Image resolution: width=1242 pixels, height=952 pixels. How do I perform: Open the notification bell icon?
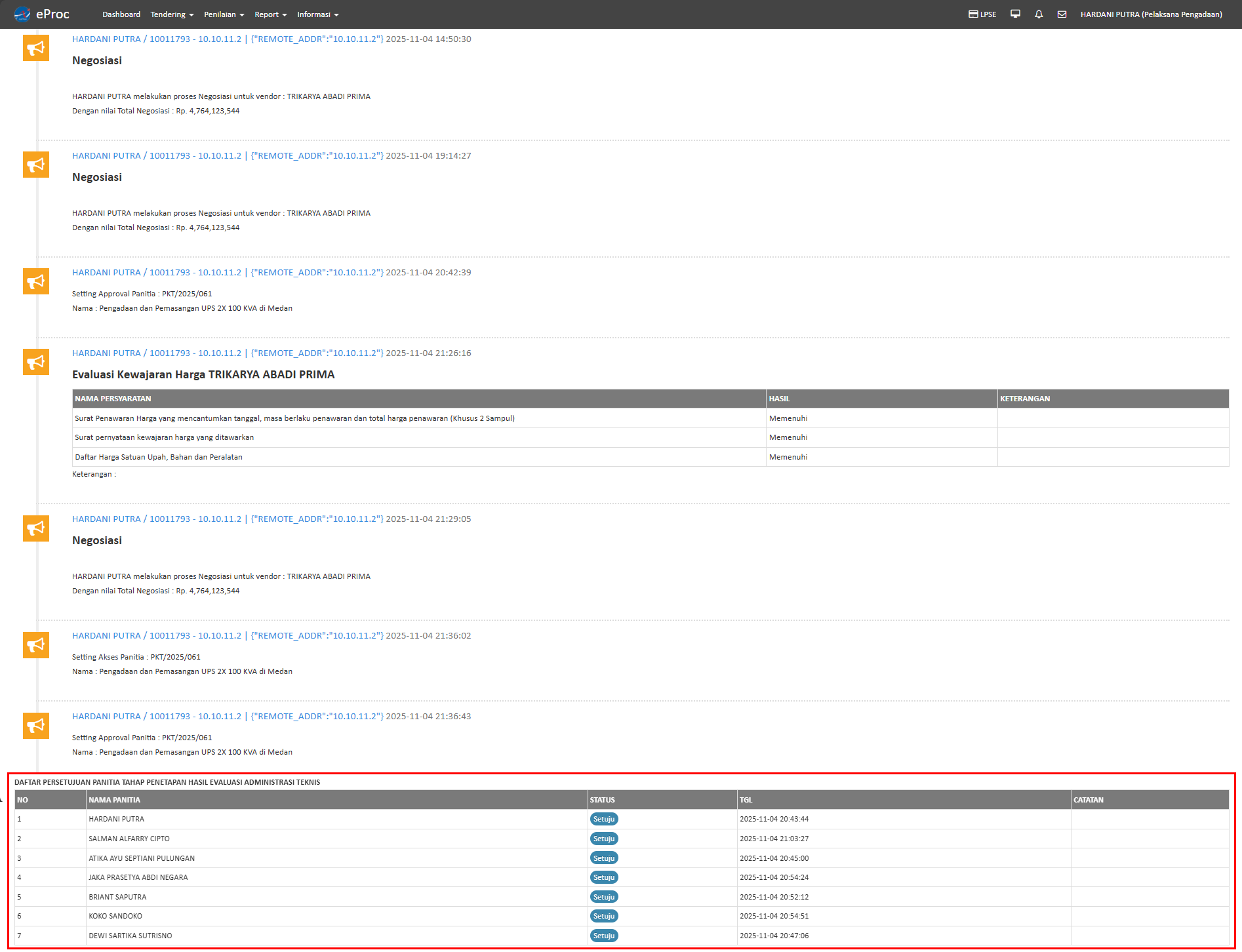pyautogui.click(x=1039, y=14)
